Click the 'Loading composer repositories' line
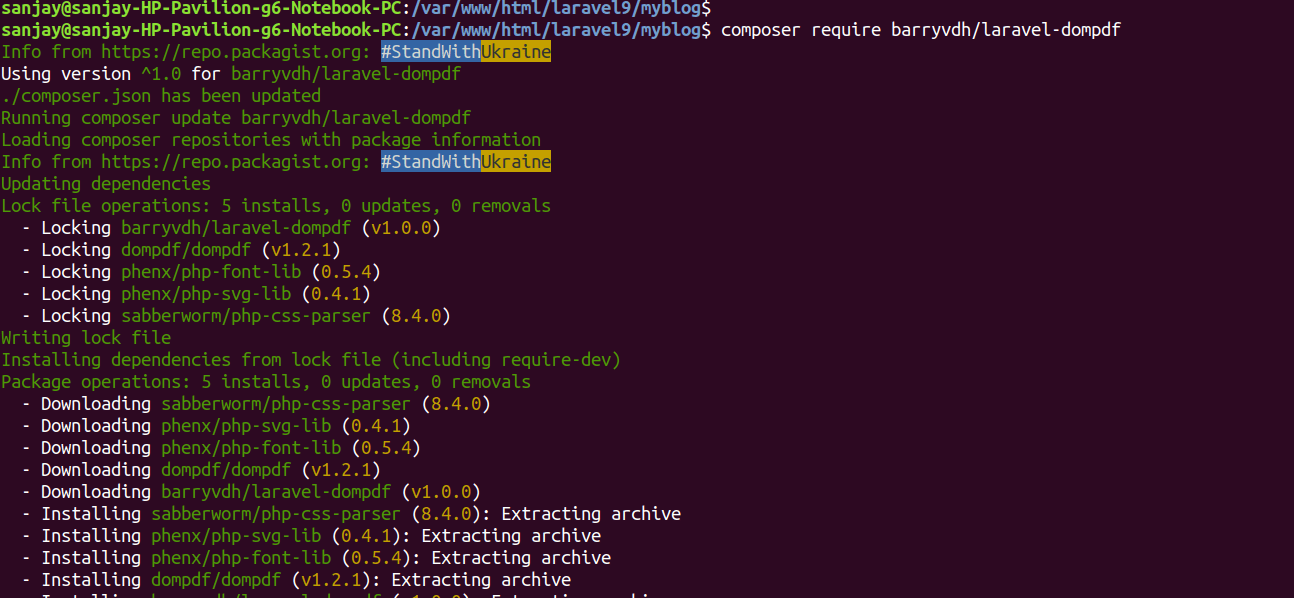Viewport: 1294px width, 598px height. pos(271,140)
